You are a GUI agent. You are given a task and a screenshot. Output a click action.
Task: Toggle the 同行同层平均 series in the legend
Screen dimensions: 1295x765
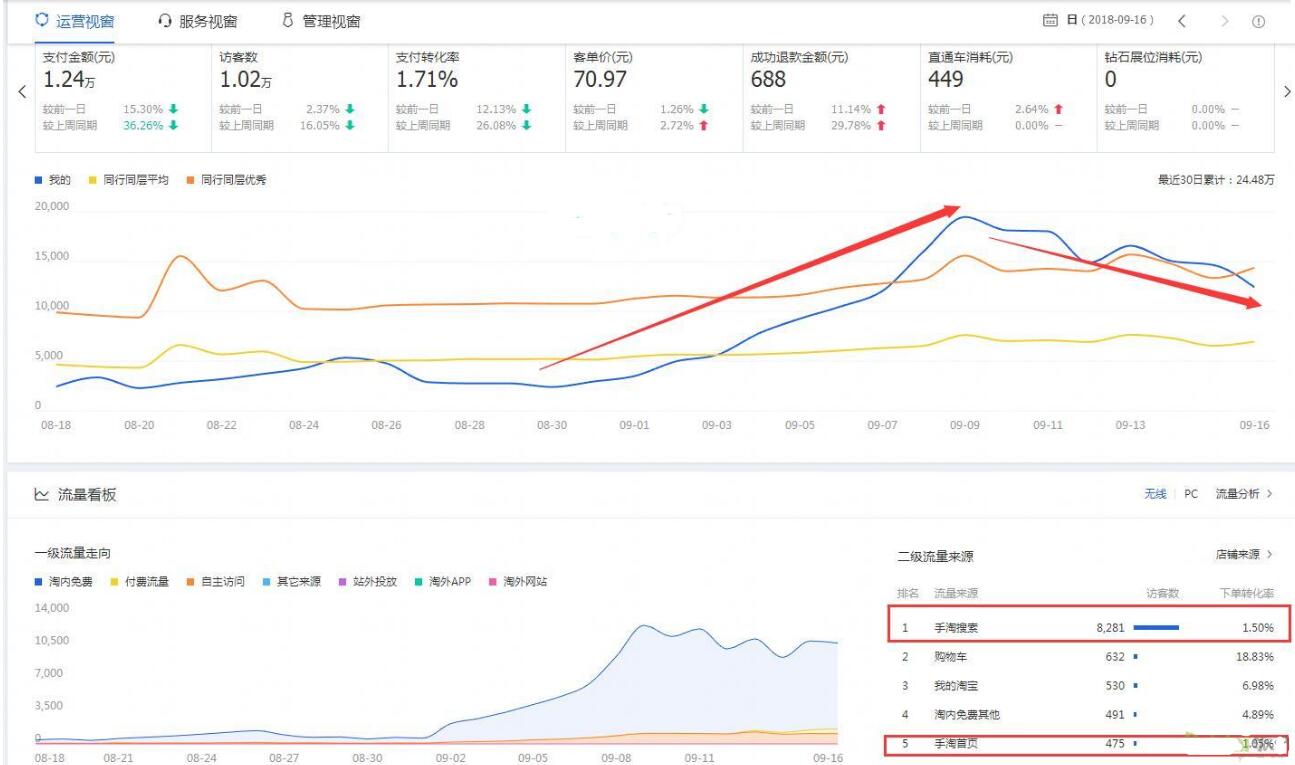coord(127,180)
